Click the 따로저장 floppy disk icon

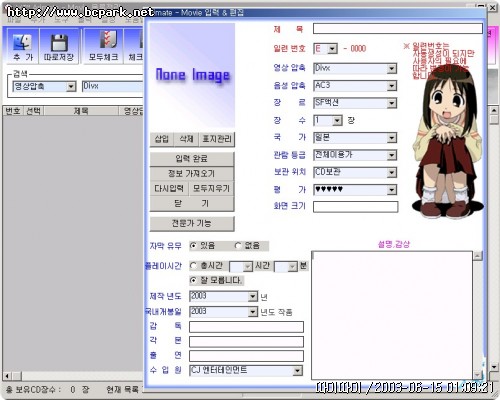click(59, 46)
